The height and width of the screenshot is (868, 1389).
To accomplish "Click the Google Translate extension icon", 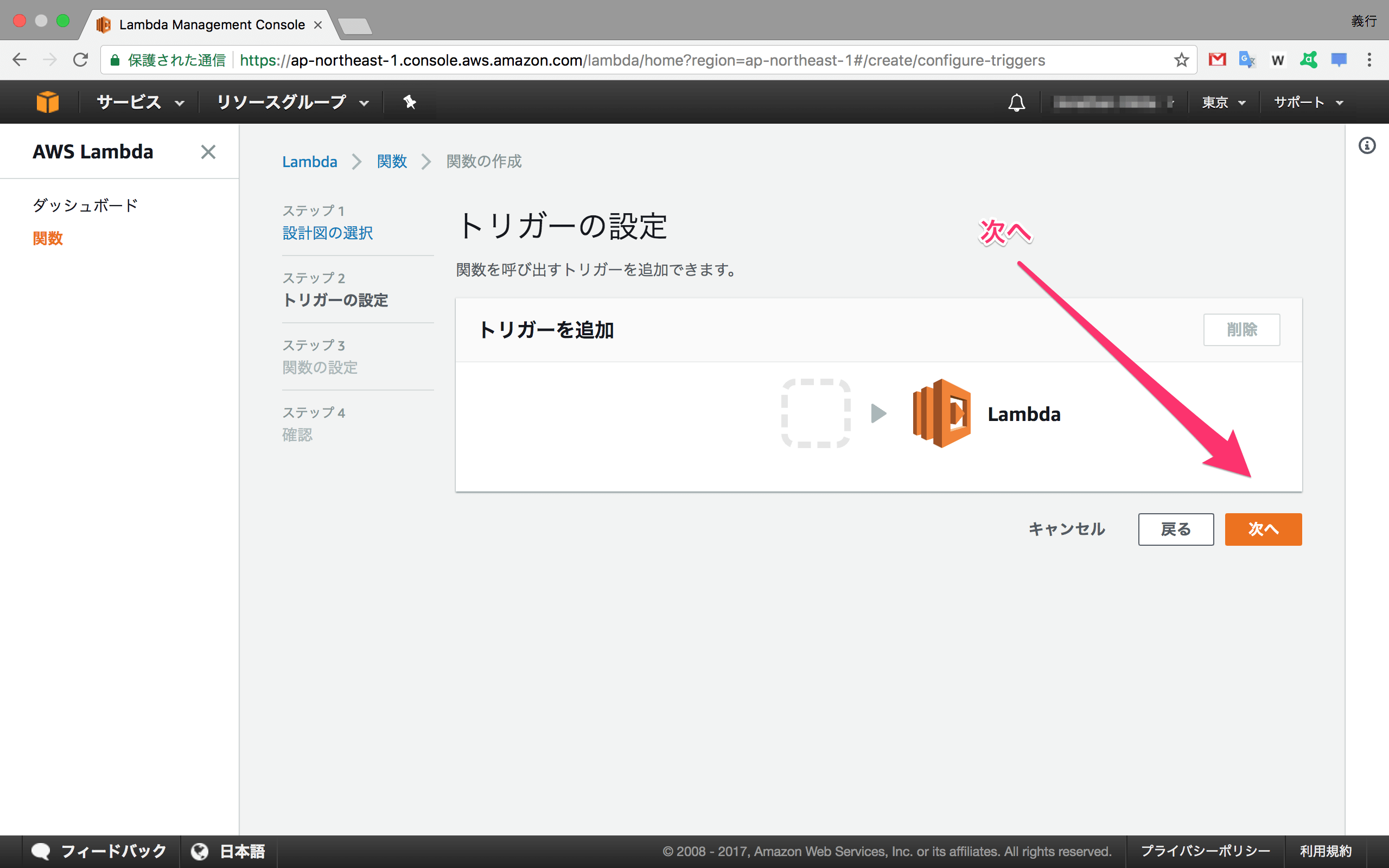I will 1247,60.
